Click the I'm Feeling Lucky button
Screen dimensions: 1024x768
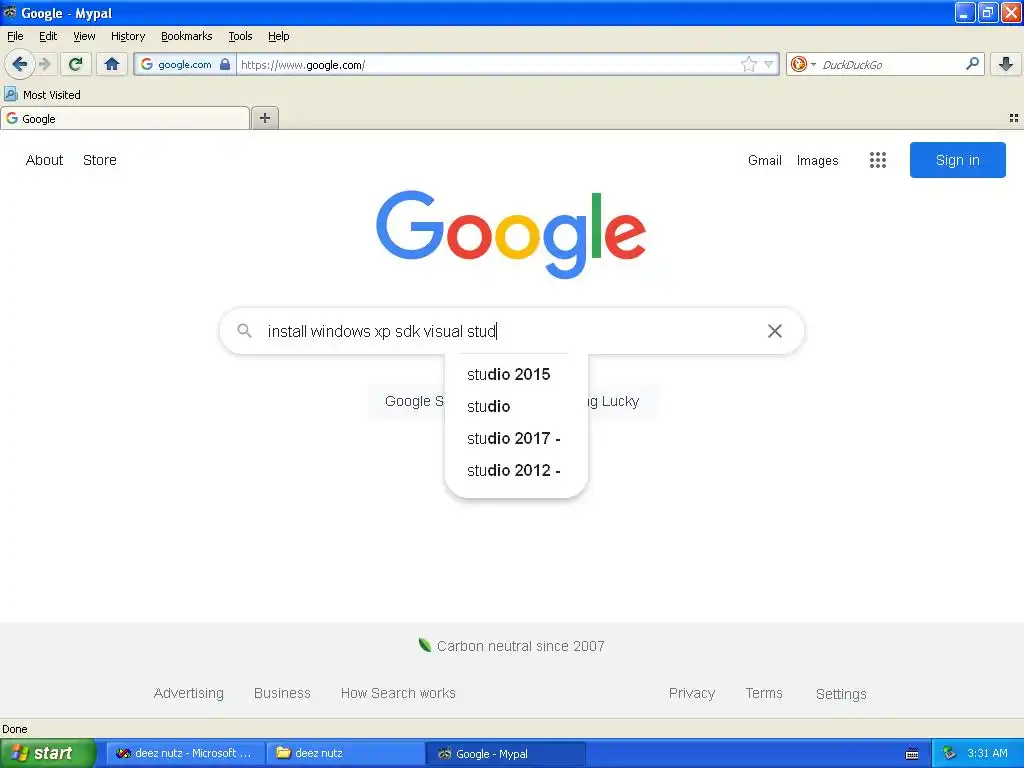[622, 401]
